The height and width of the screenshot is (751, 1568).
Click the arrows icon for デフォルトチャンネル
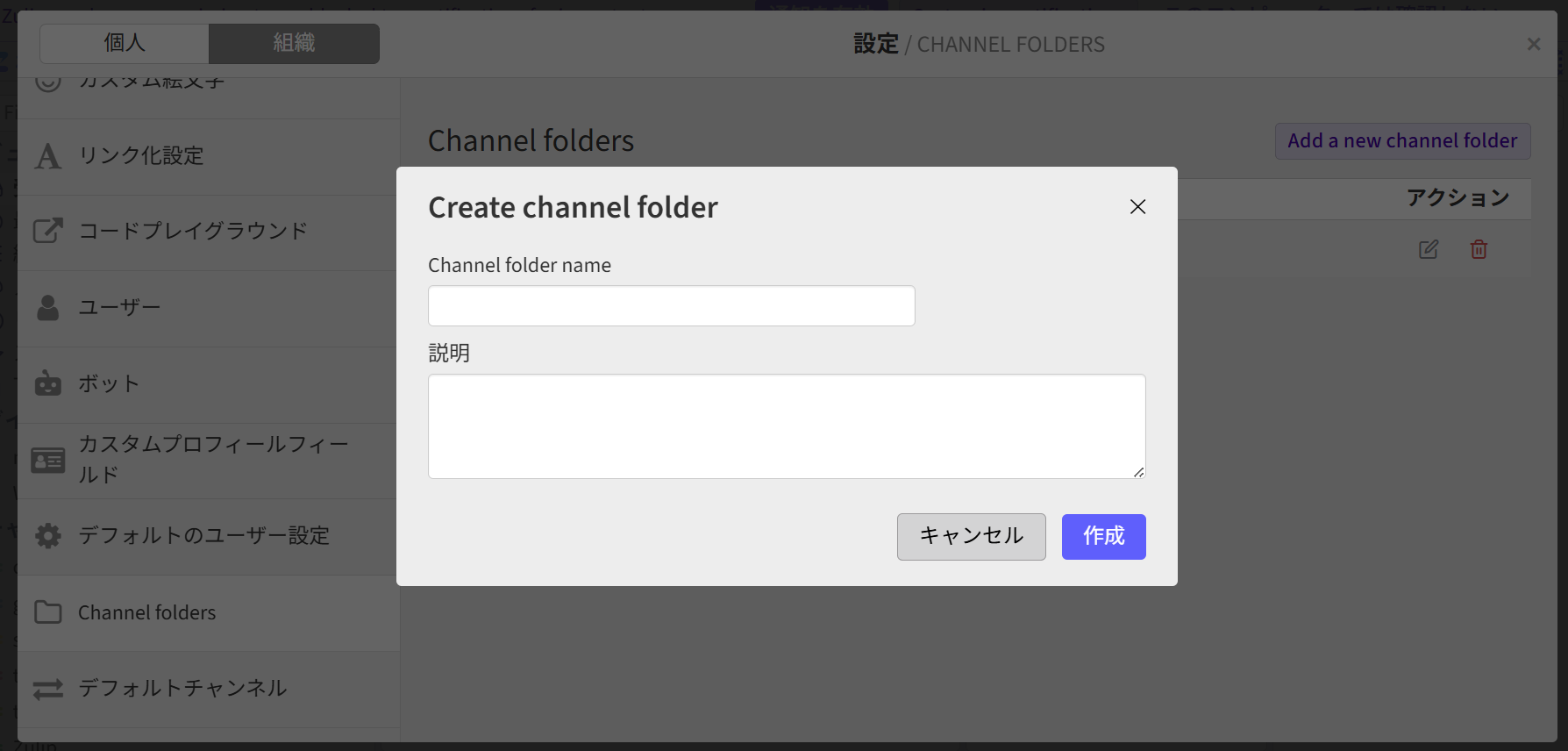point(48,689)
